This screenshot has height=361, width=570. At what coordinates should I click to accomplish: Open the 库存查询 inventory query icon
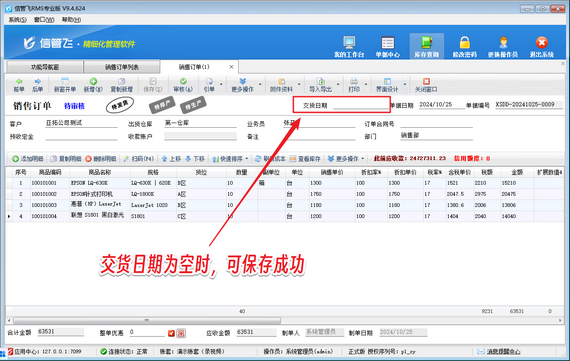pyautogui.click(x=426, y=47)
